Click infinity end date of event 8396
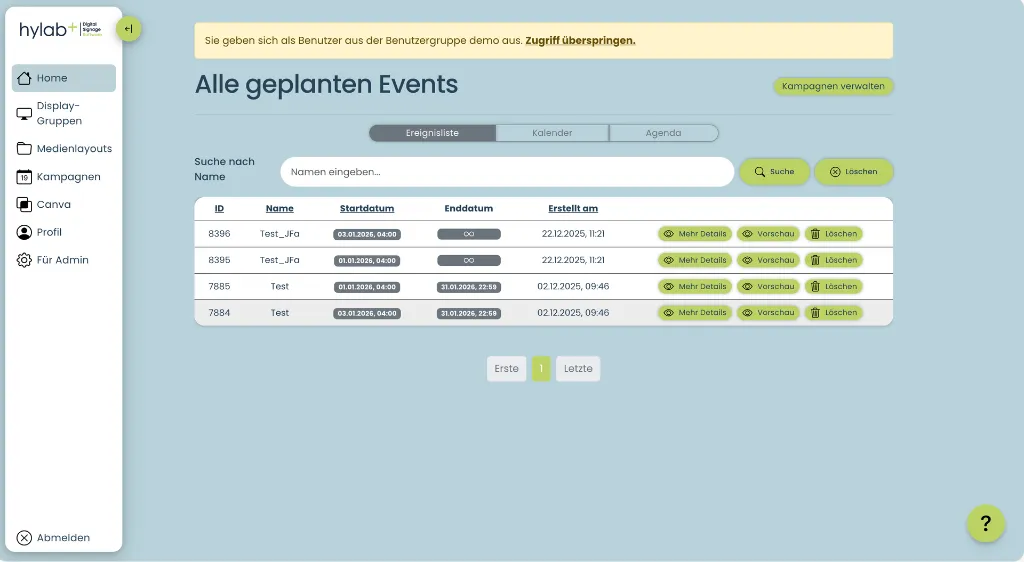1024x562 pixels. click(469, 234)
